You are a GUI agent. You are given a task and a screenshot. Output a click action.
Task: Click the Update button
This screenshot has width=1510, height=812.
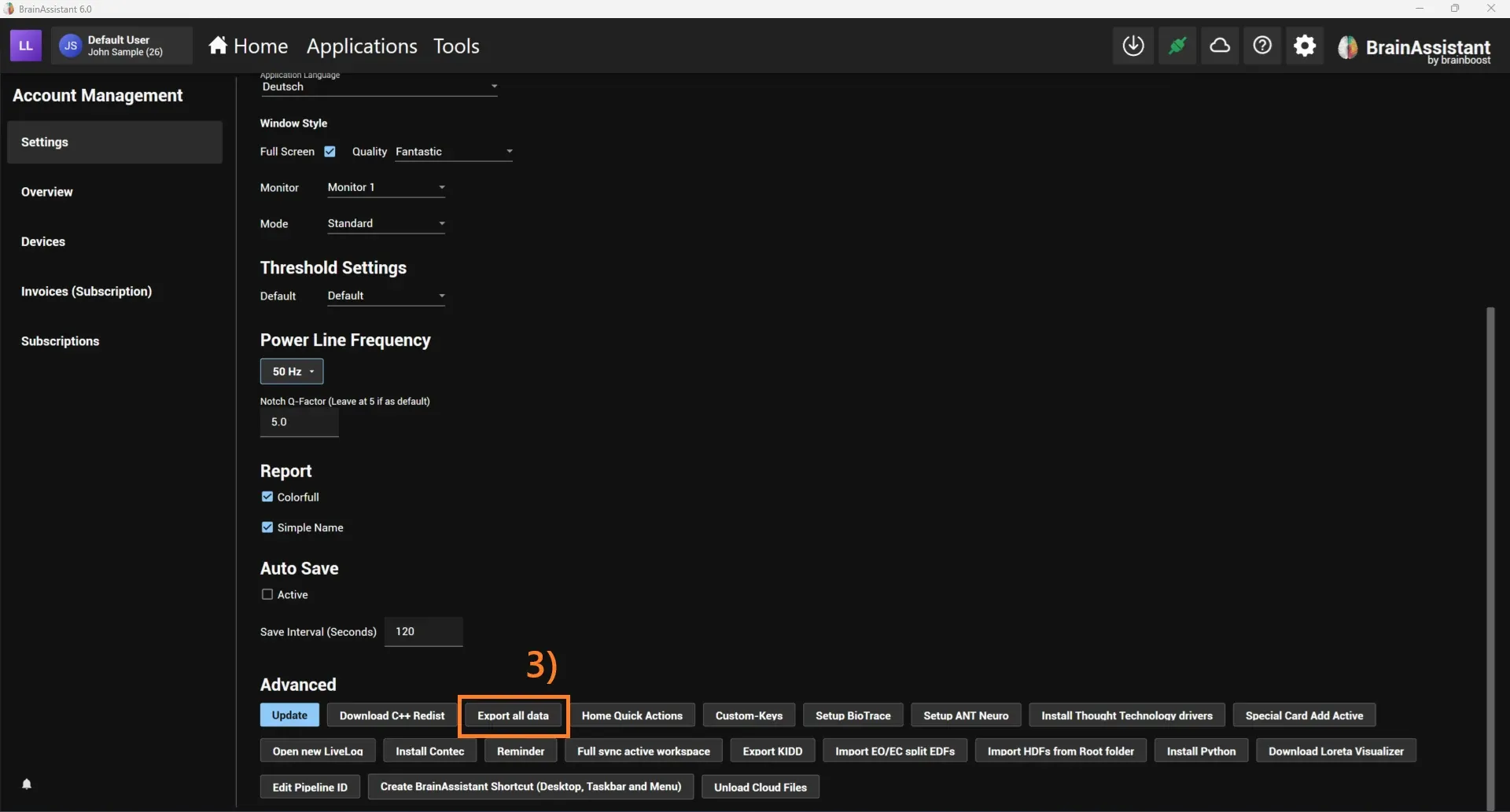click(289, 715)
